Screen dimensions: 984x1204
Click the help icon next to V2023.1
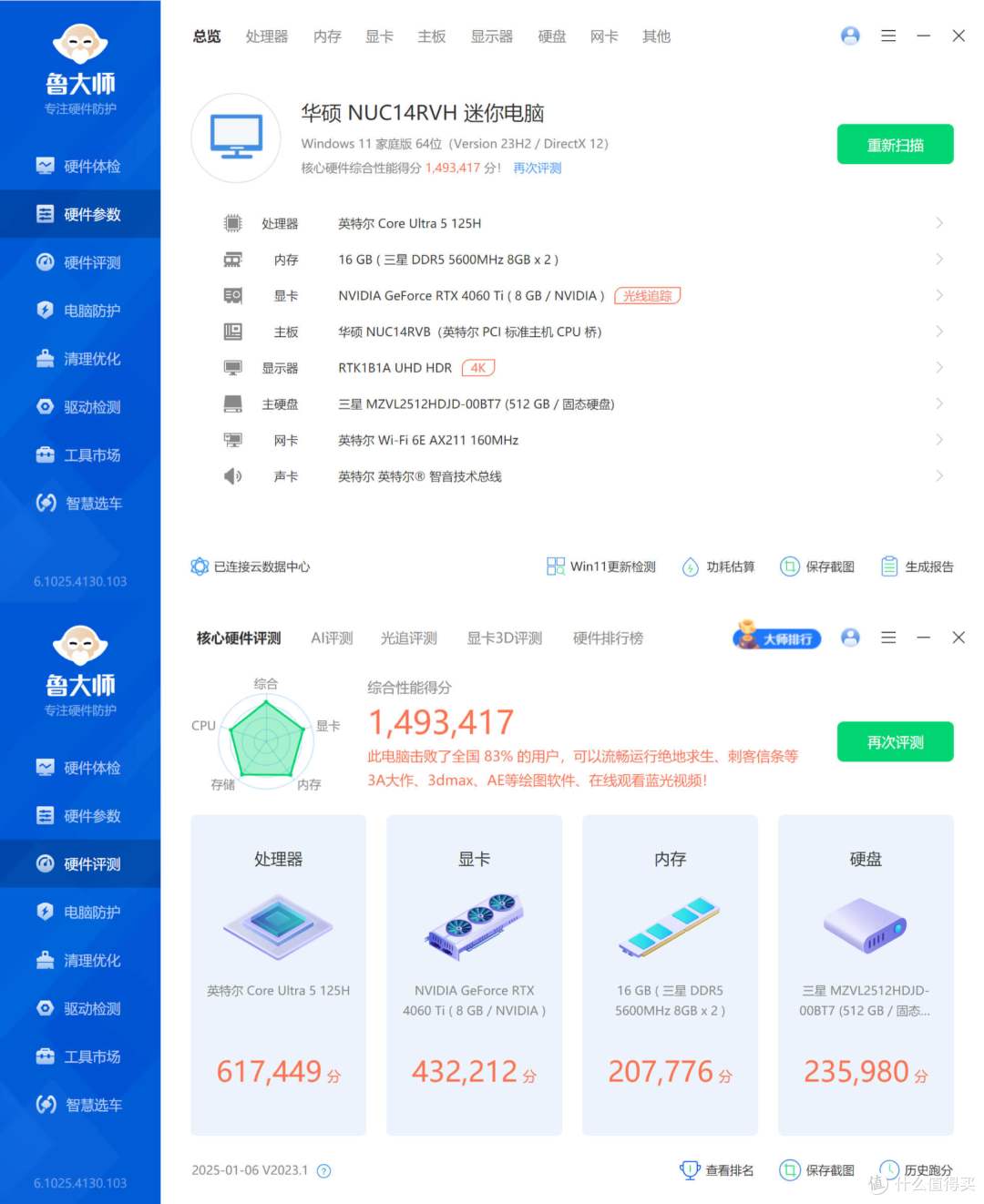click(x=323, y=1171)
